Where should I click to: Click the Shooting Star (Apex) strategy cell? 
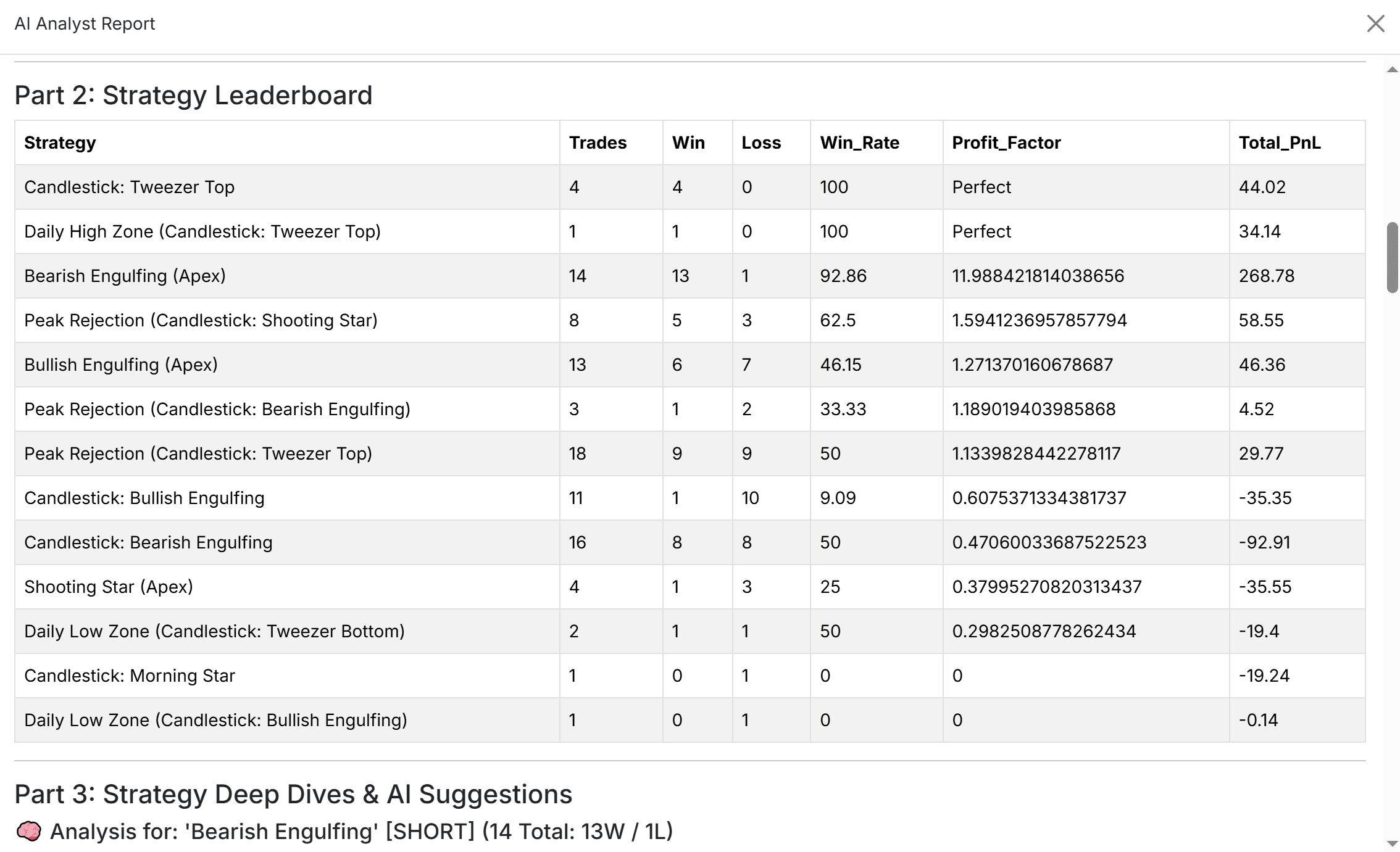point(109,587)
